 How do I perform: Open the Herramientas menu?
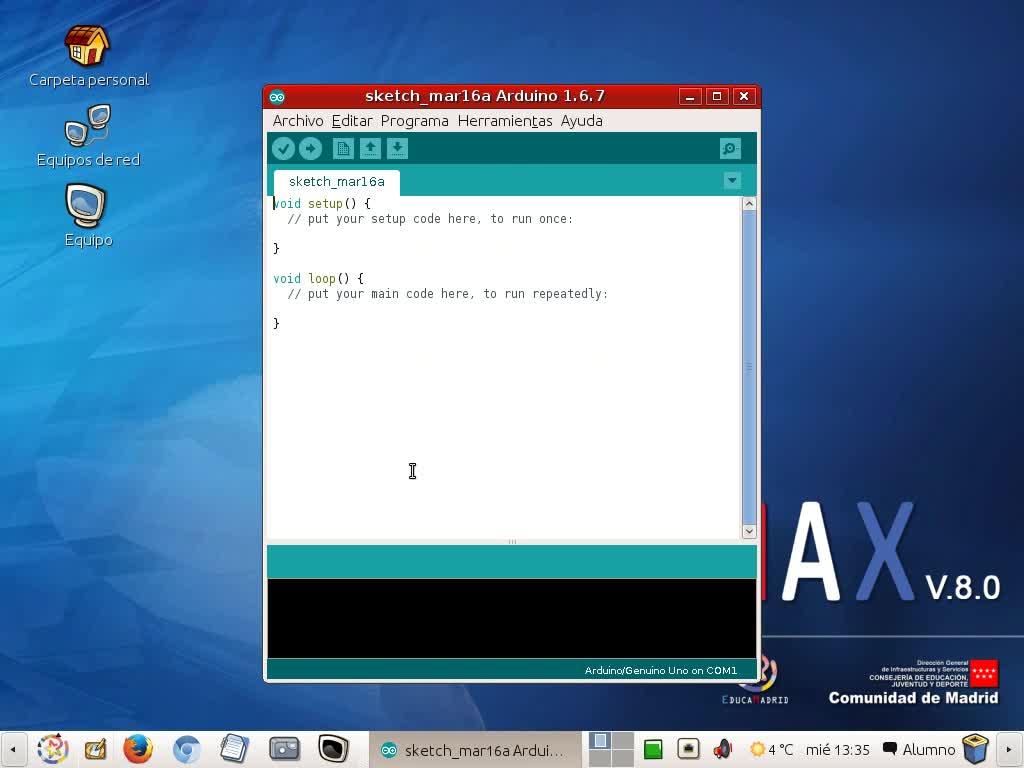click(x=505, y=121)
